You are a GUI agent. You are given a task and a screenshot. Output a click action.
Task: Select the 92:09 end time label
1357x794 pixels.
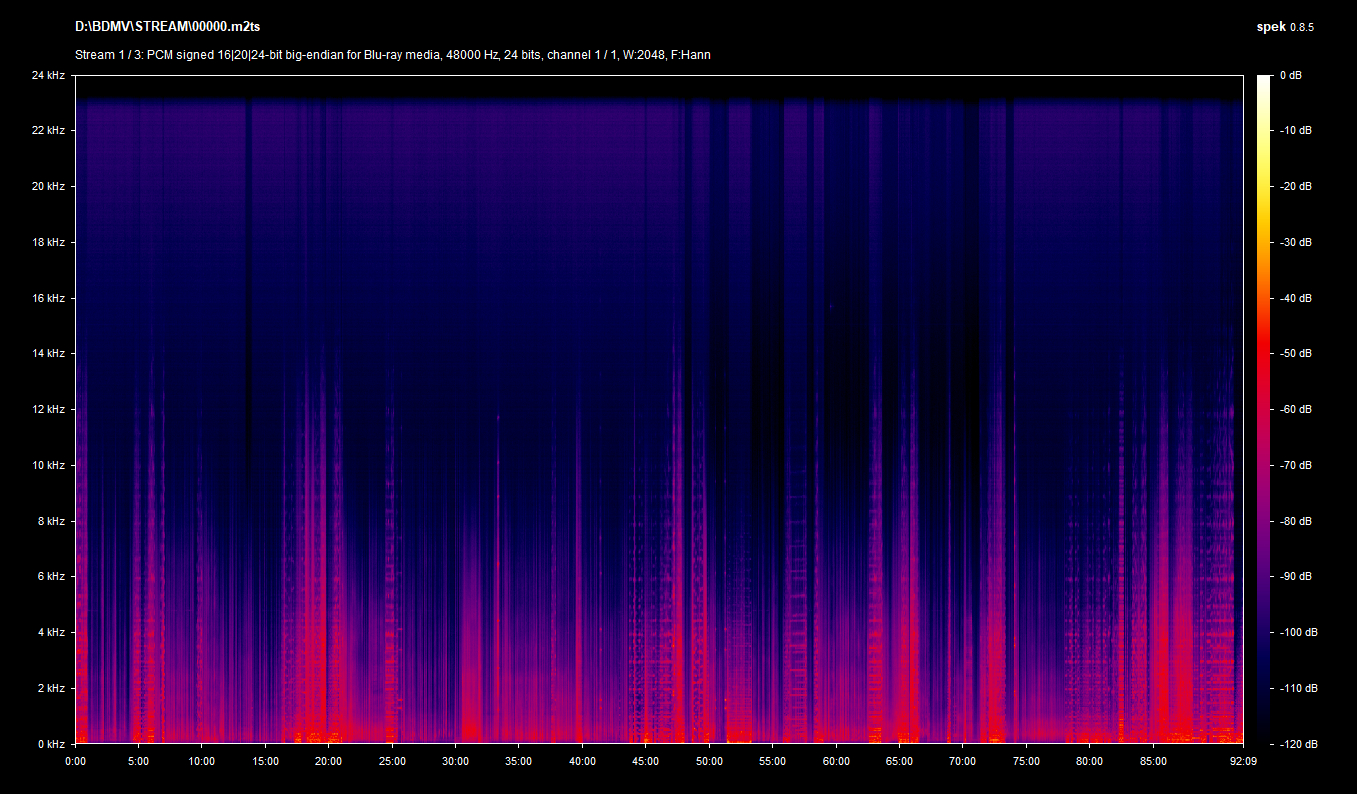click(x=1243, y=761)
